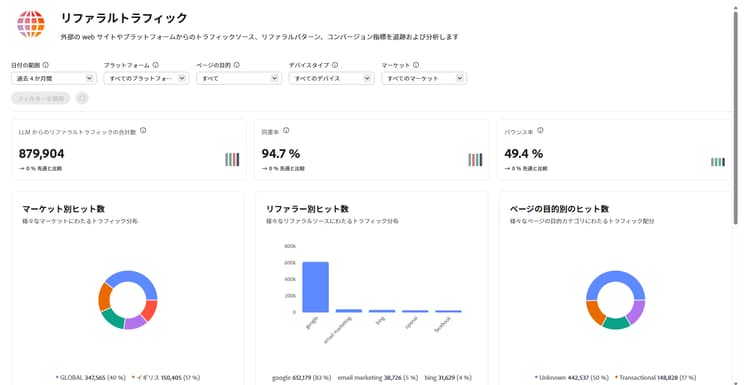This screenshot has height=385, width=750.
Task: Open the 過去 4 か月間 date range dropdown
Action: 54,78
